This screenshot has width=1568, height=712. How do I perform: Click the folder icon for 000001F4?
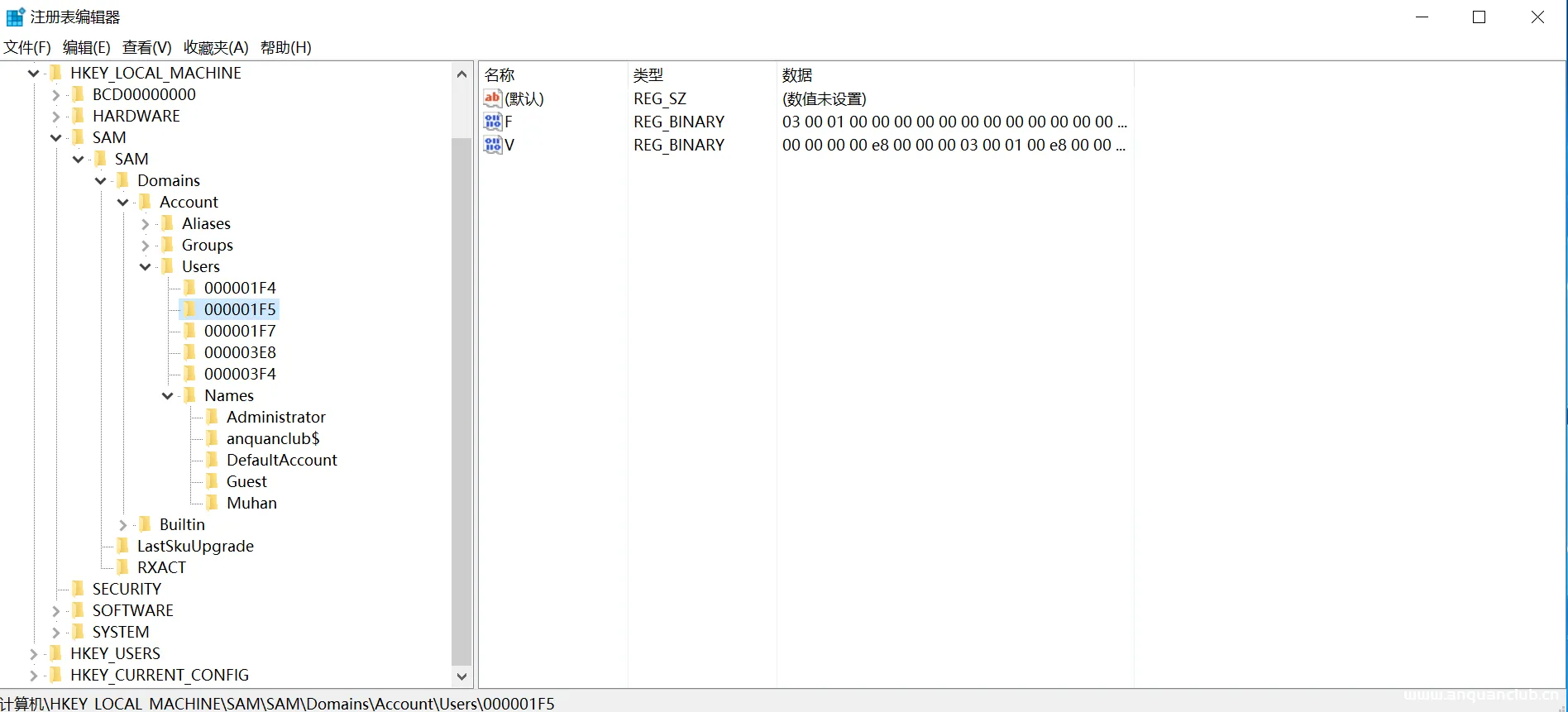(190, 288)
